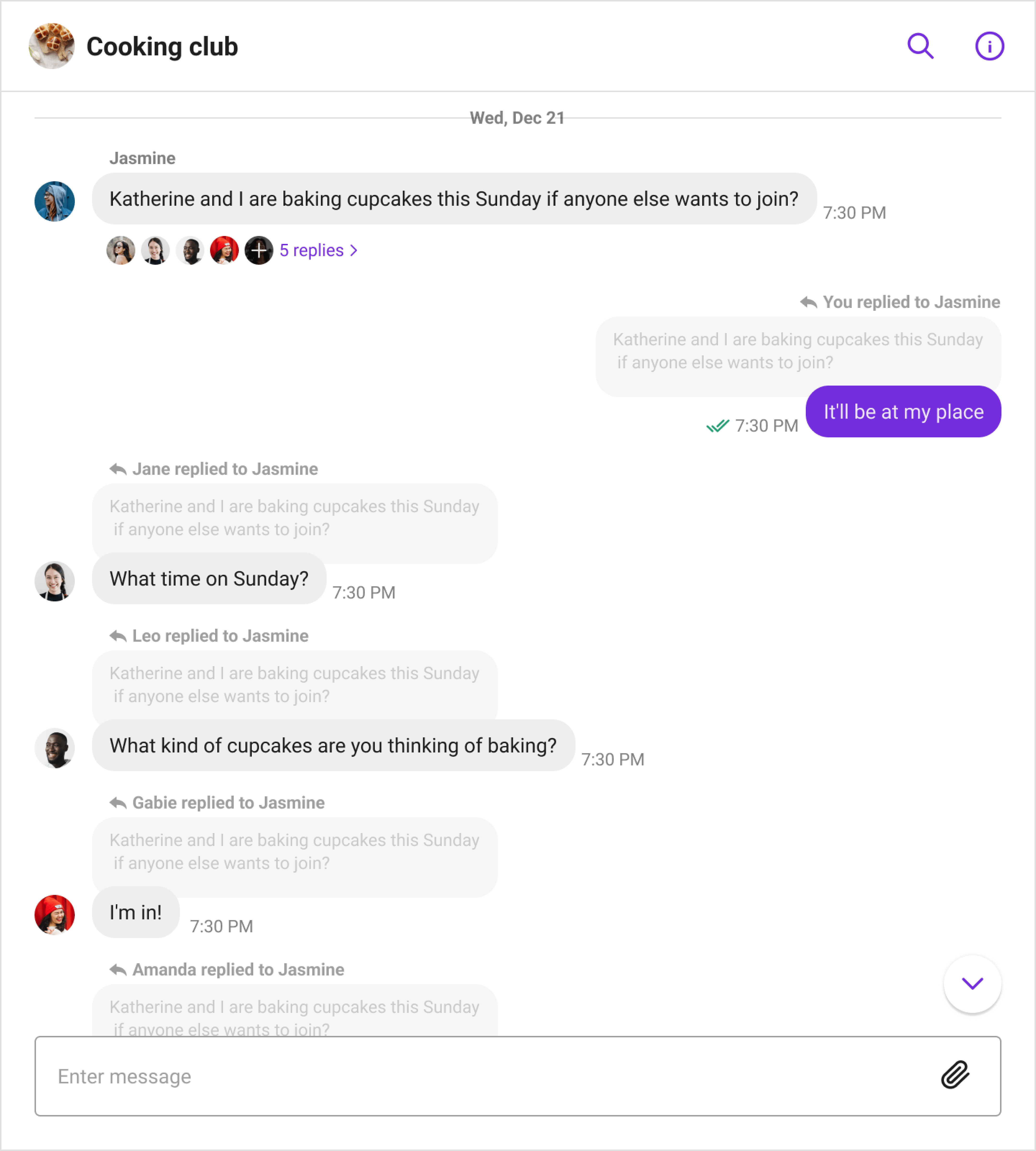Click the Cooking club group avatar
The height and width of the screenshot is (1151, 1036).
[x=52, y=46]
